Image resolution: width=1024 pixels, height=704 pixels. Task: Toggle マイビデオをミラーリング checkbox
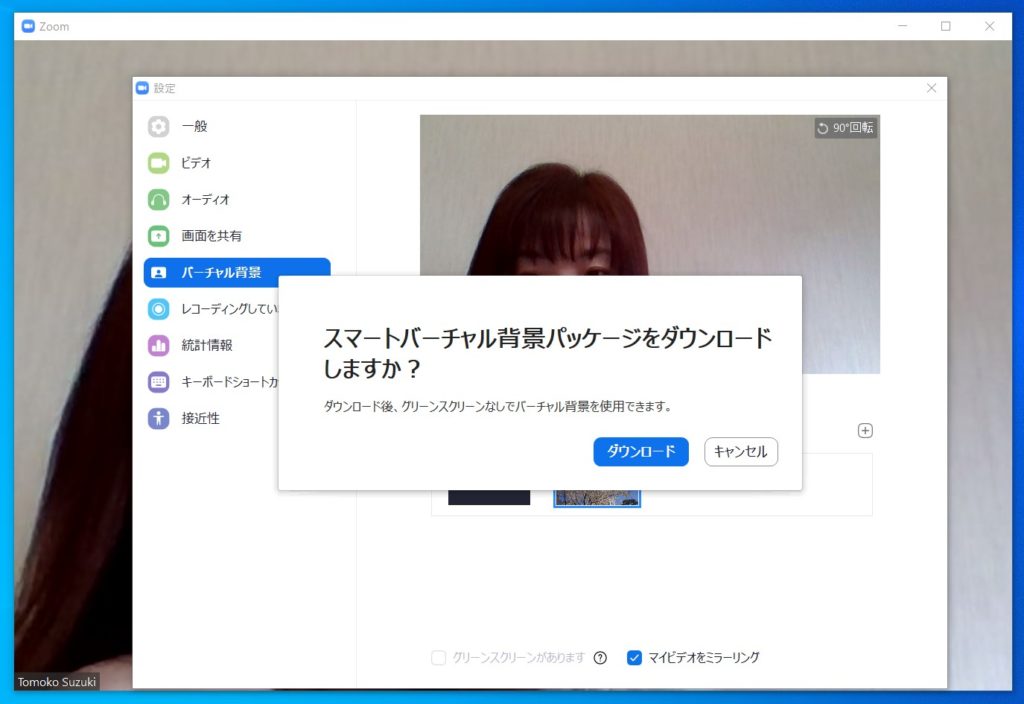click(634, 658)
